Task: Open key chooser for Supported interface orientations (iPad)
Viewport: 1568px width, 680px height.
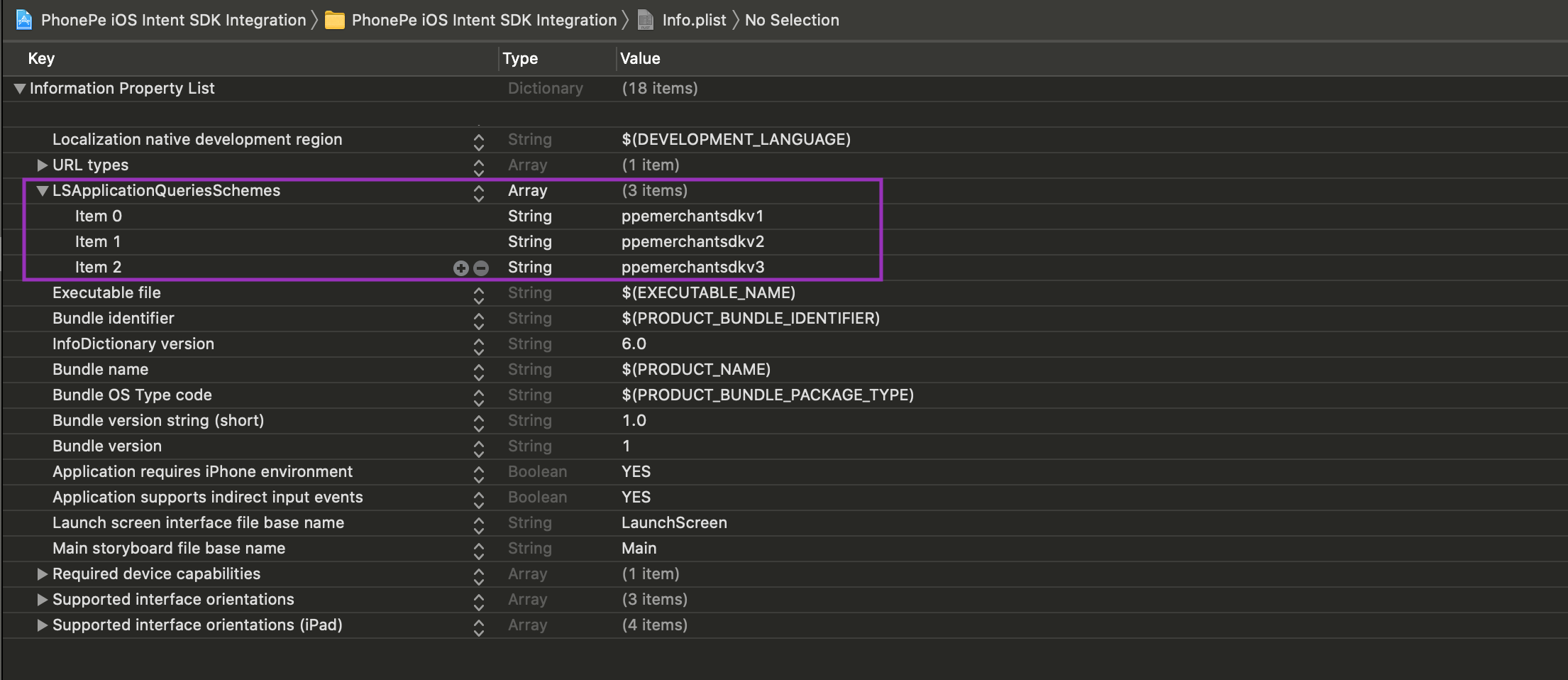Action: pyautogui.click(x=479, y=627)
